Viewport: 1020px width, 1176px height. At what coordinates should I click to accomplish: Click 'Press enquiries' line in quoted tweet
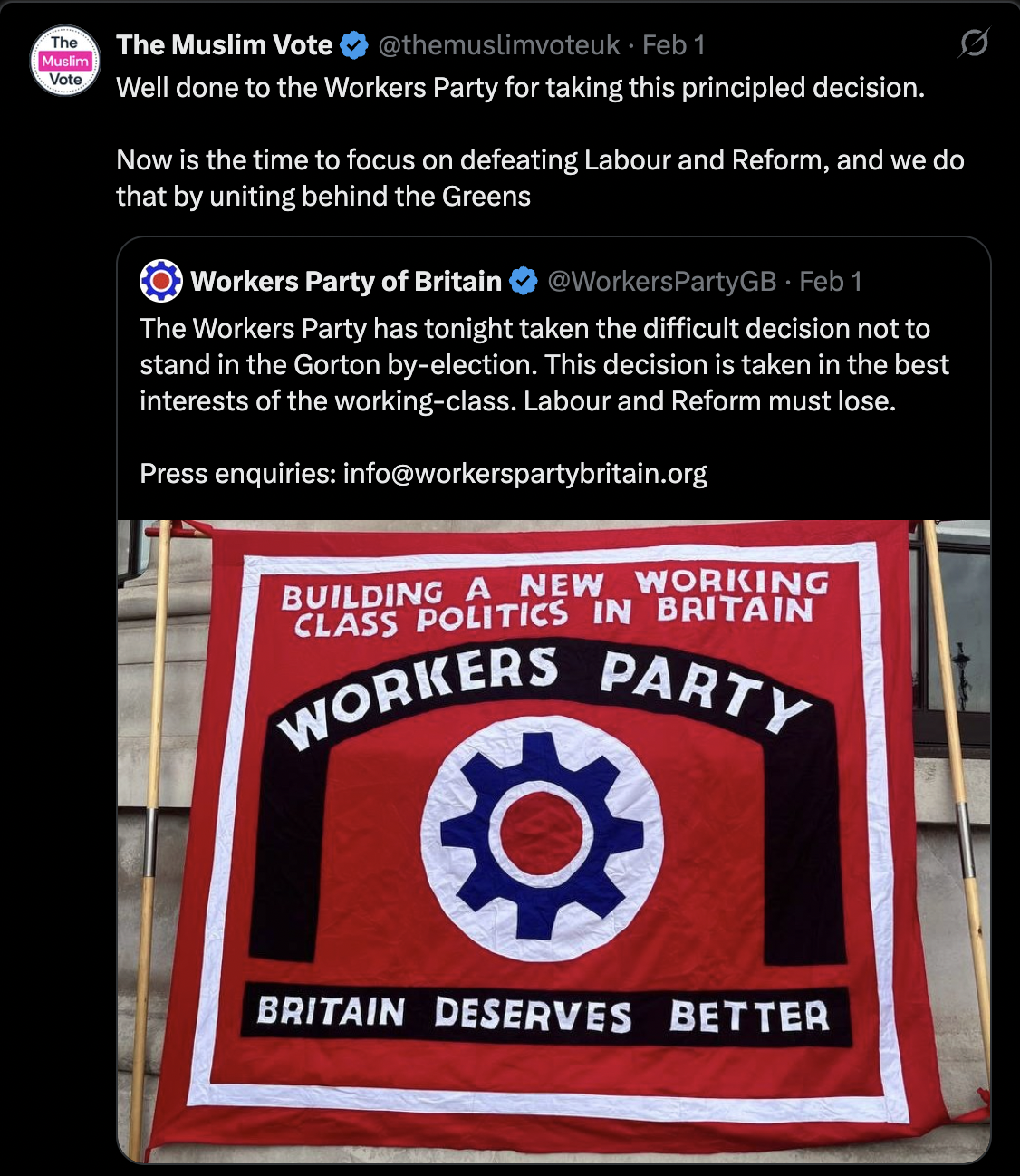click(423, 473)
